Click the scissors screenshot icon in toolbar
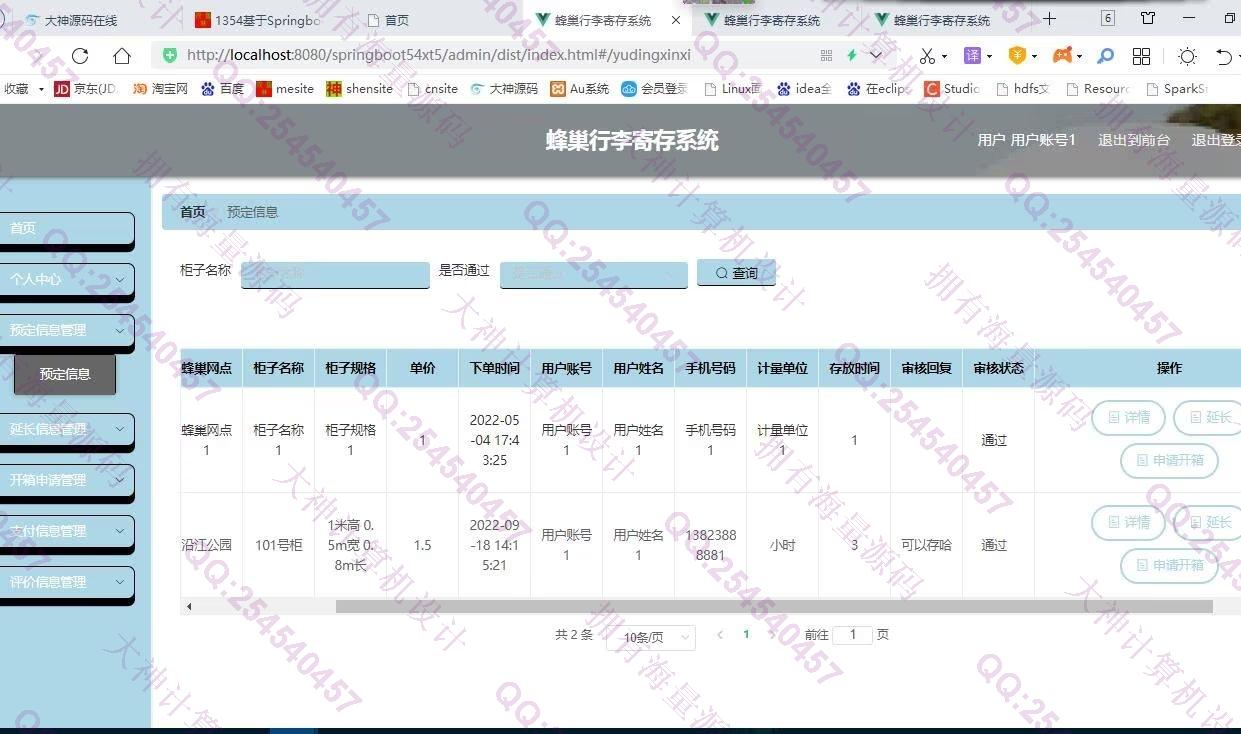Screen dimensions: 1241x734 [927, 56]
